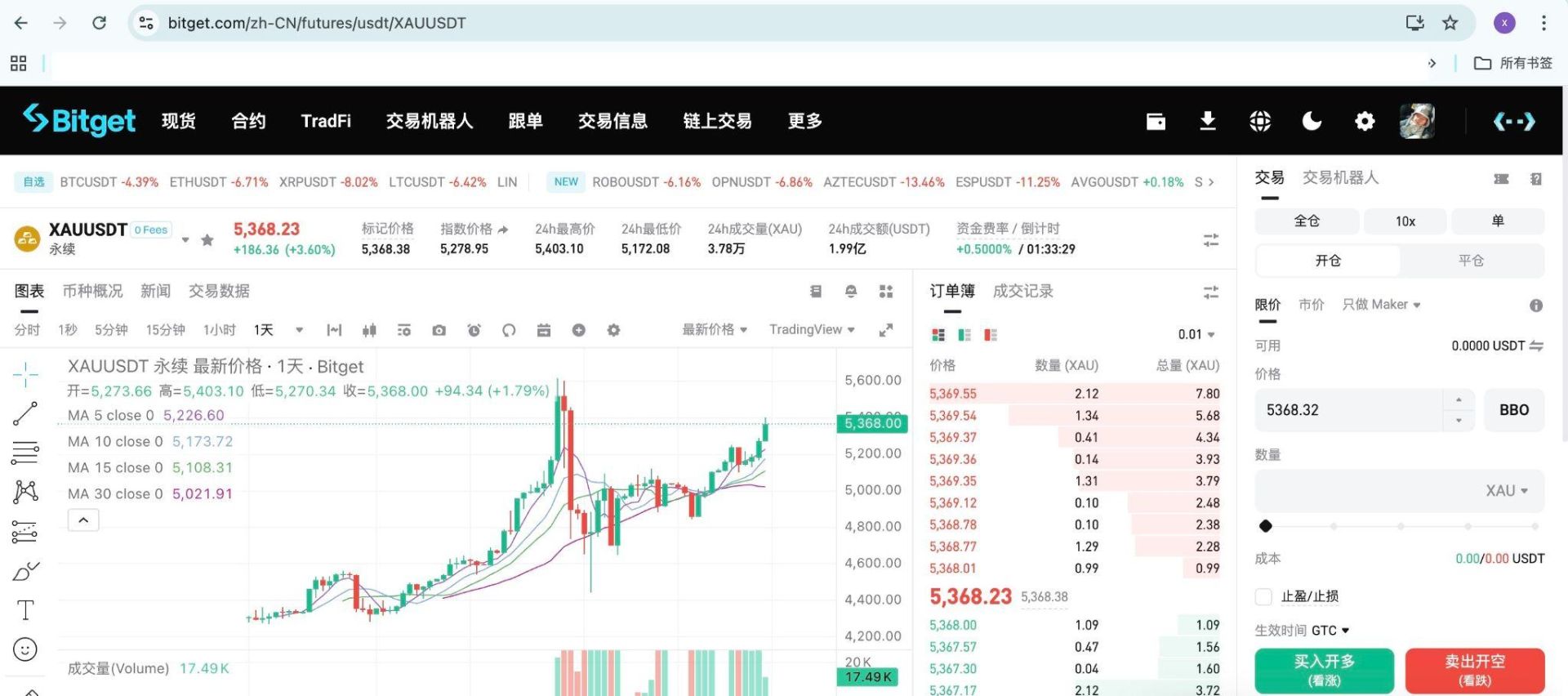Viewport: 1568px width, 696px height.
Task: Open header settings gear icon
Action: point(1365,122)
